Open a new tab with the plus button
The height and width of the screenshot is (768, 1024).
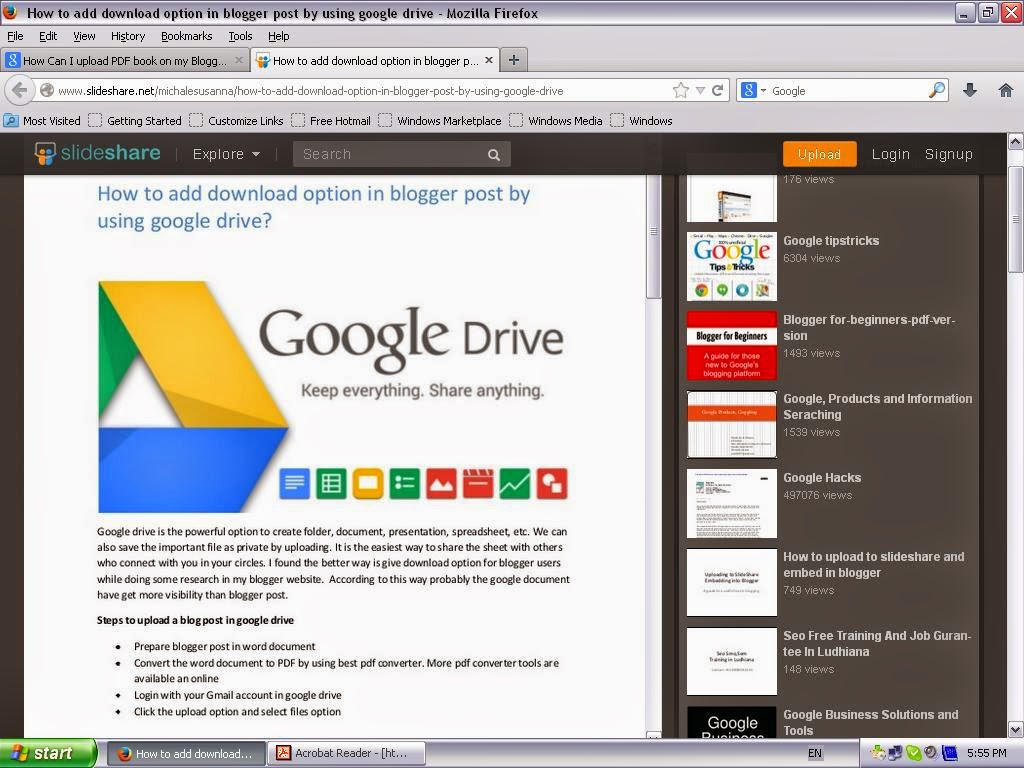click(x=514, y=60)
